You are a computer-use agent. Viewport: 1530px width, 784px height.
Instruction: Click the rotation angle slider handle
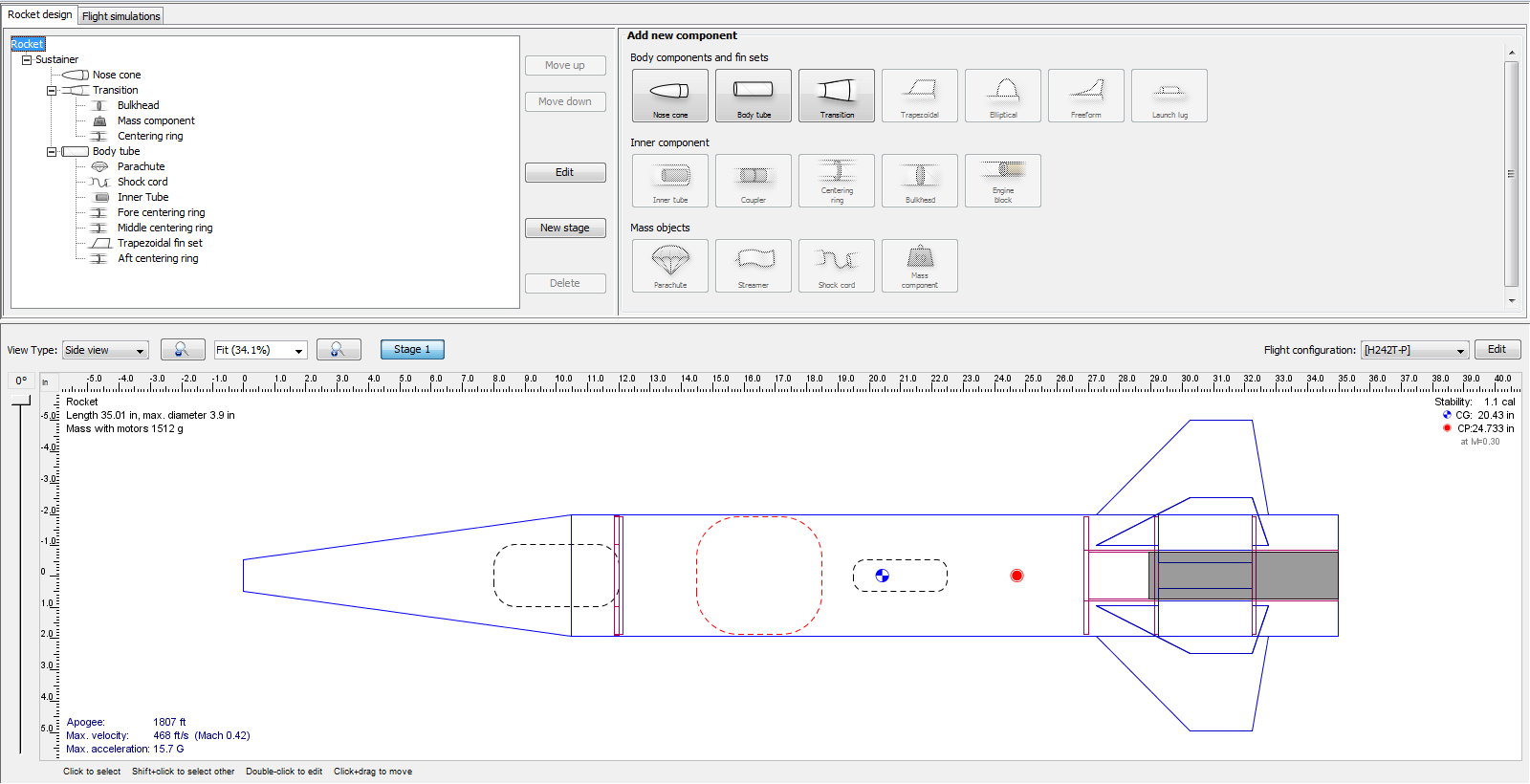(21, 401)
